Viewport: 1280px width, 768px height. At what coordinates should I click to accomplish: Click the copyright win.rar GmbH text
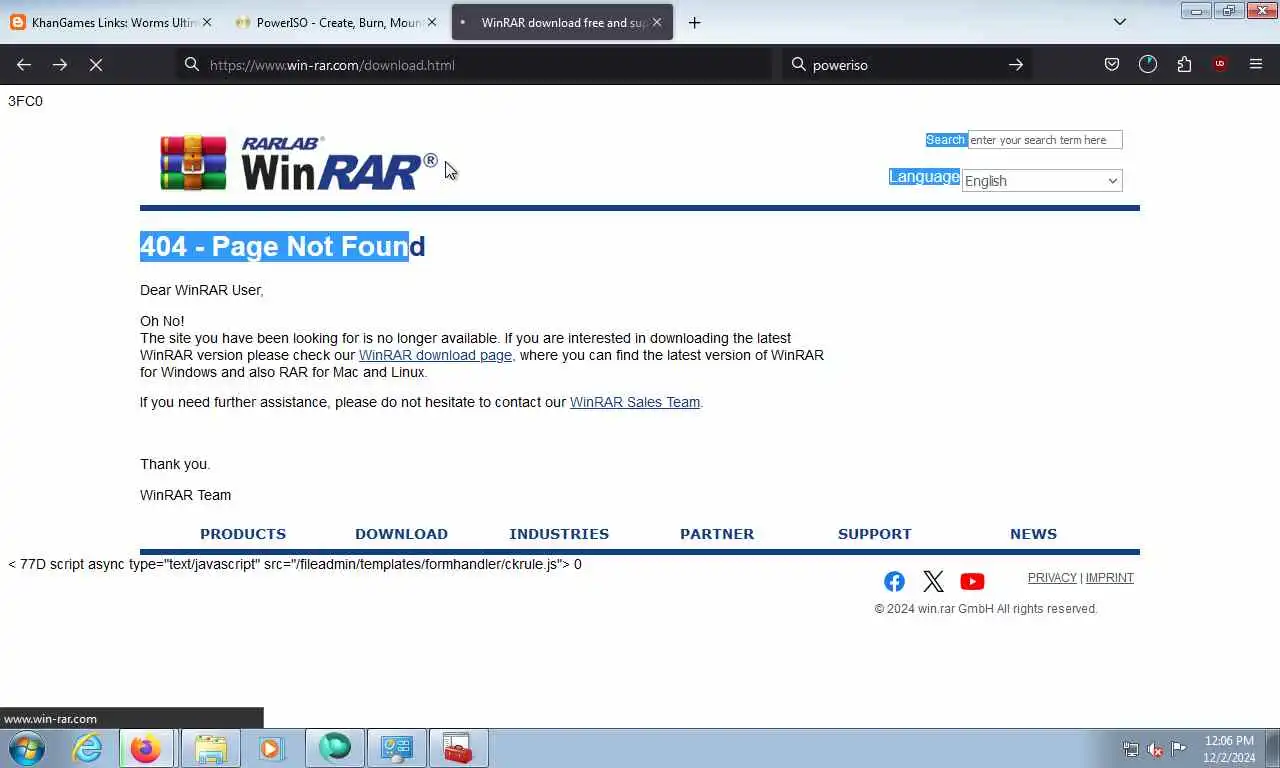pos(986,609)
